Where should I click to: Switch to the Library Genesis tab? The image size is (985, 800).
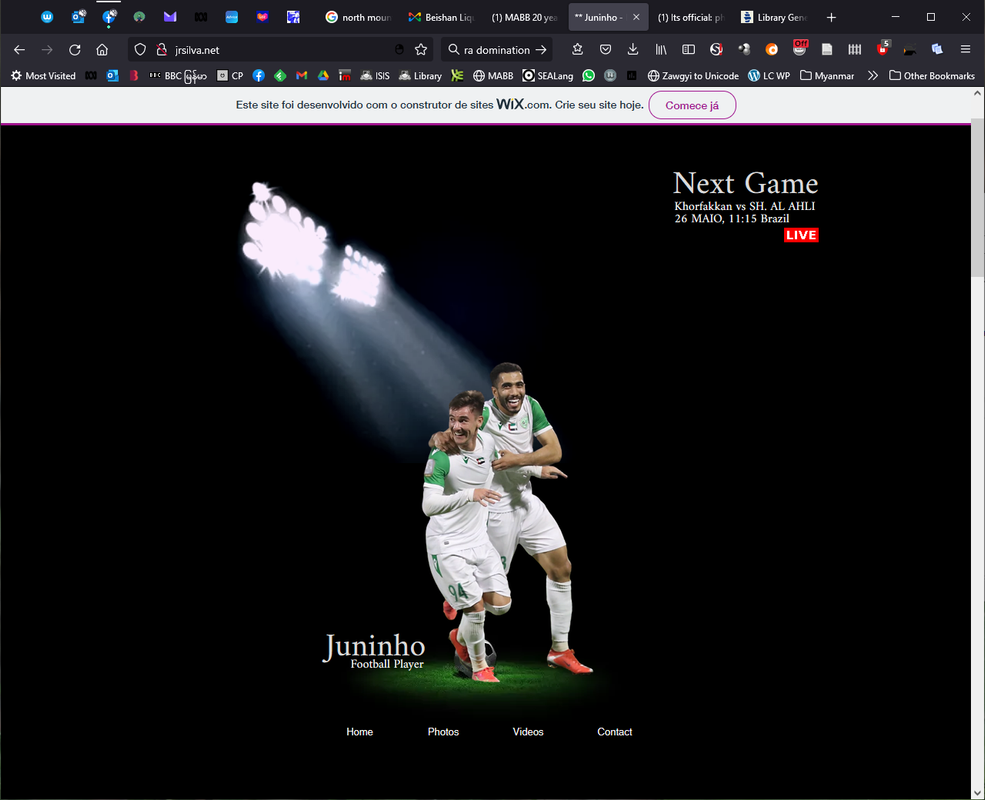tap(774, 17)
